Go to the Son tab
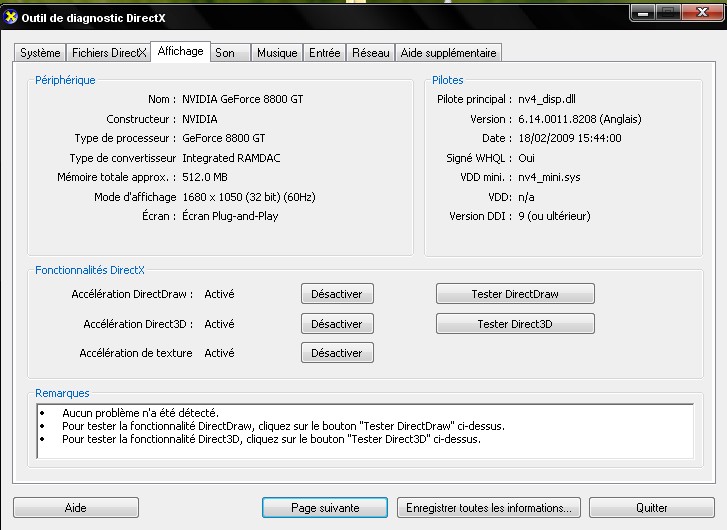The image size is (727, 530). coord(225,53)
